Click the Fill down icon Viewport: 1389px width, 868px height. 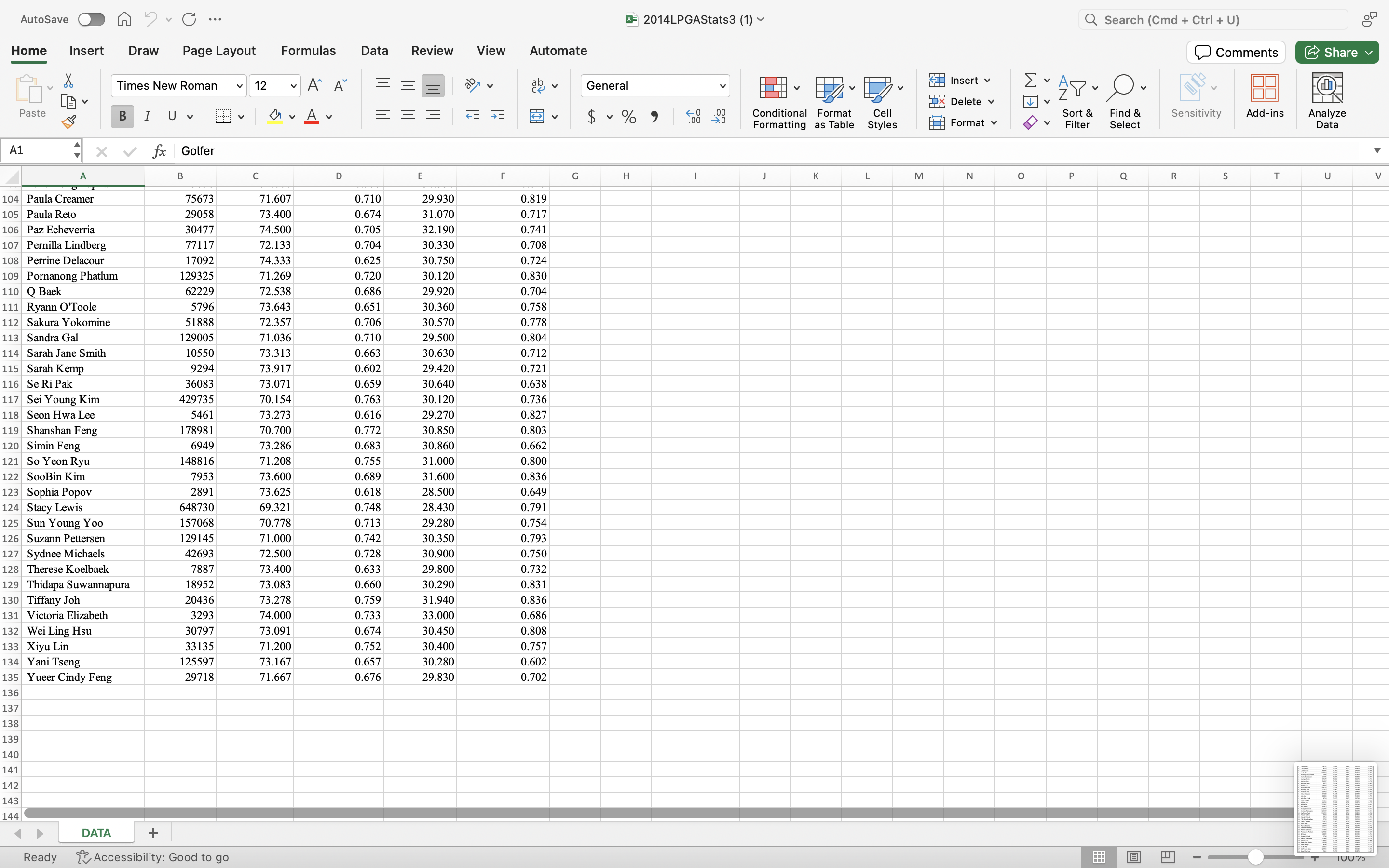pos(1030,102)
